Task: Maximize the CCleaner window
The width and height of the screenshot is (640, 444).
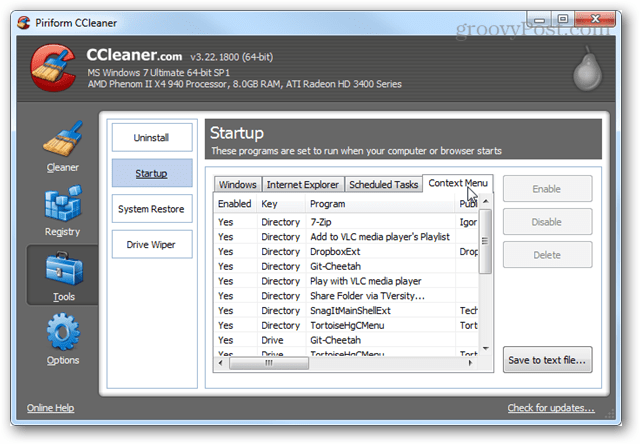Action: 563,19
